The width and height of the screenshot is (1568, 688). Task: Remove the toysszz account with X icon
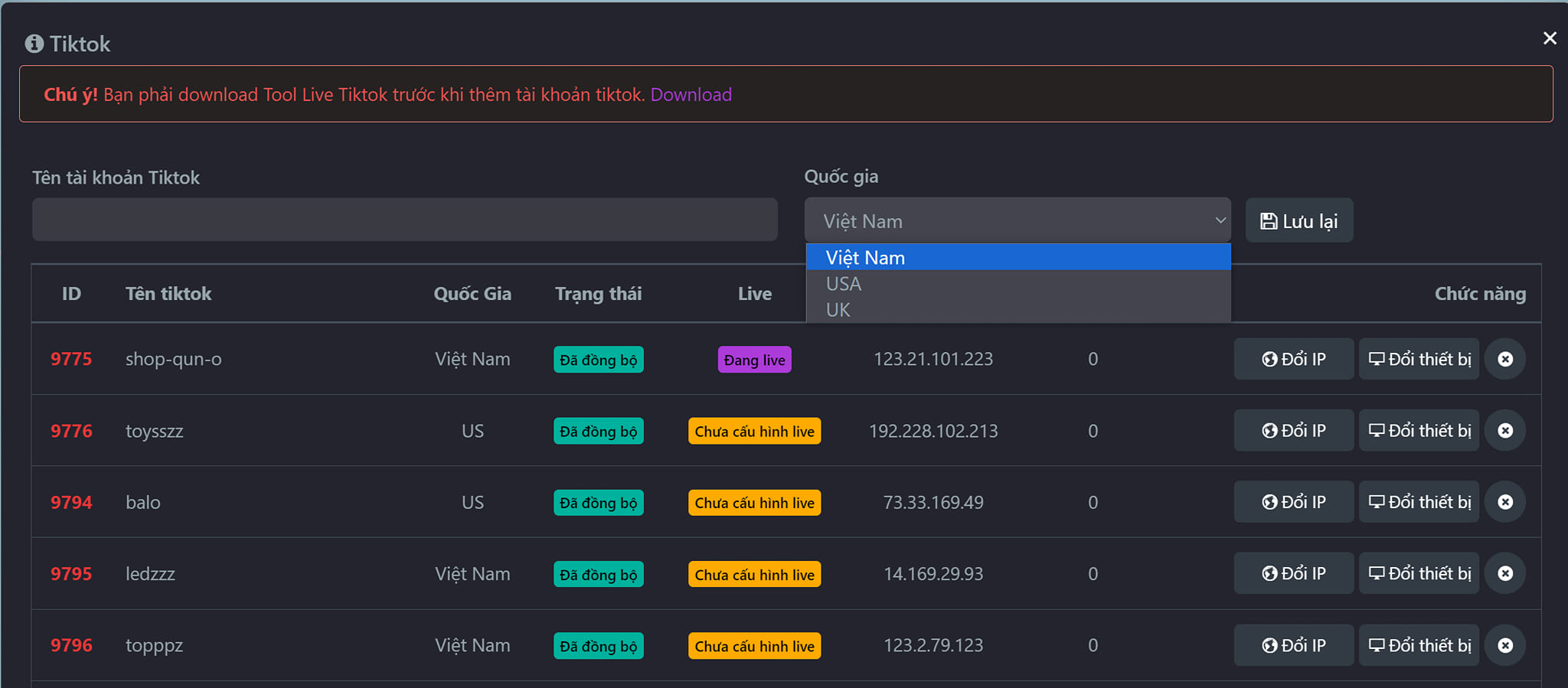point(1504,431)
